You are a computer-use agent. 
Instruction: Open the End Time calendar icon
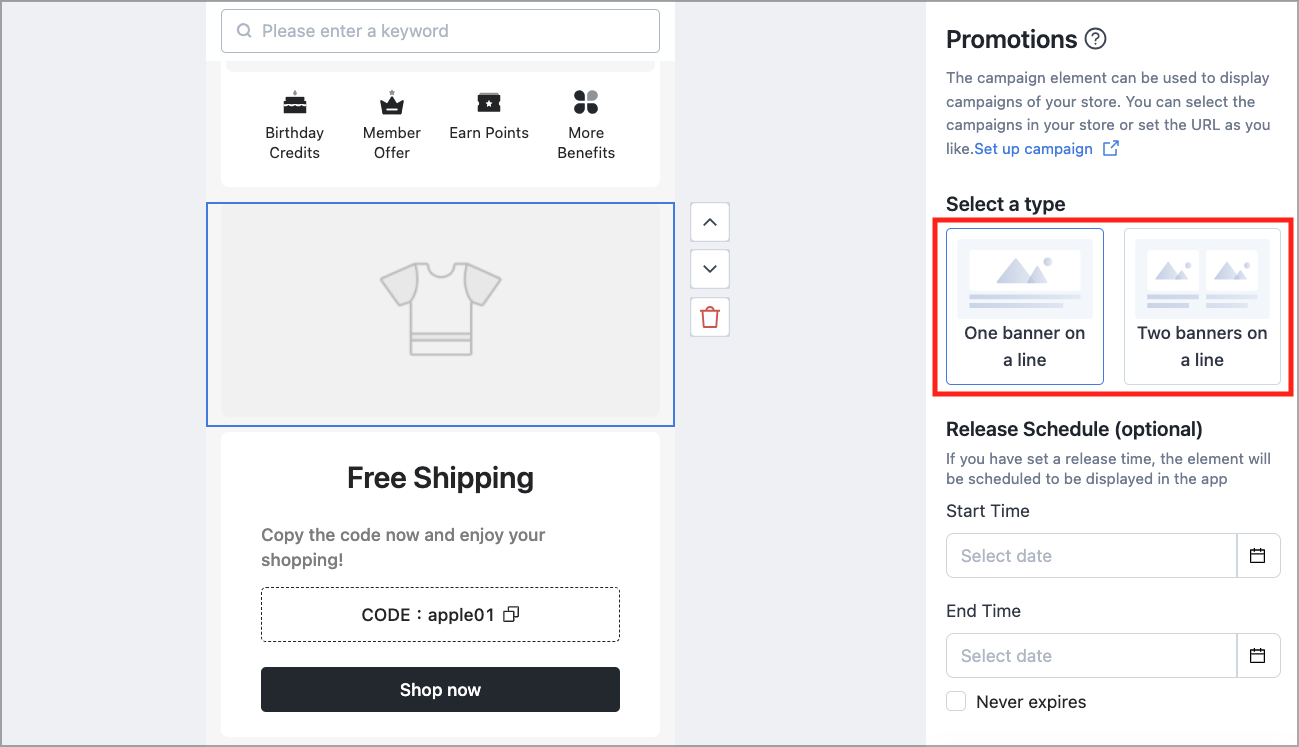coord(1258,656)
